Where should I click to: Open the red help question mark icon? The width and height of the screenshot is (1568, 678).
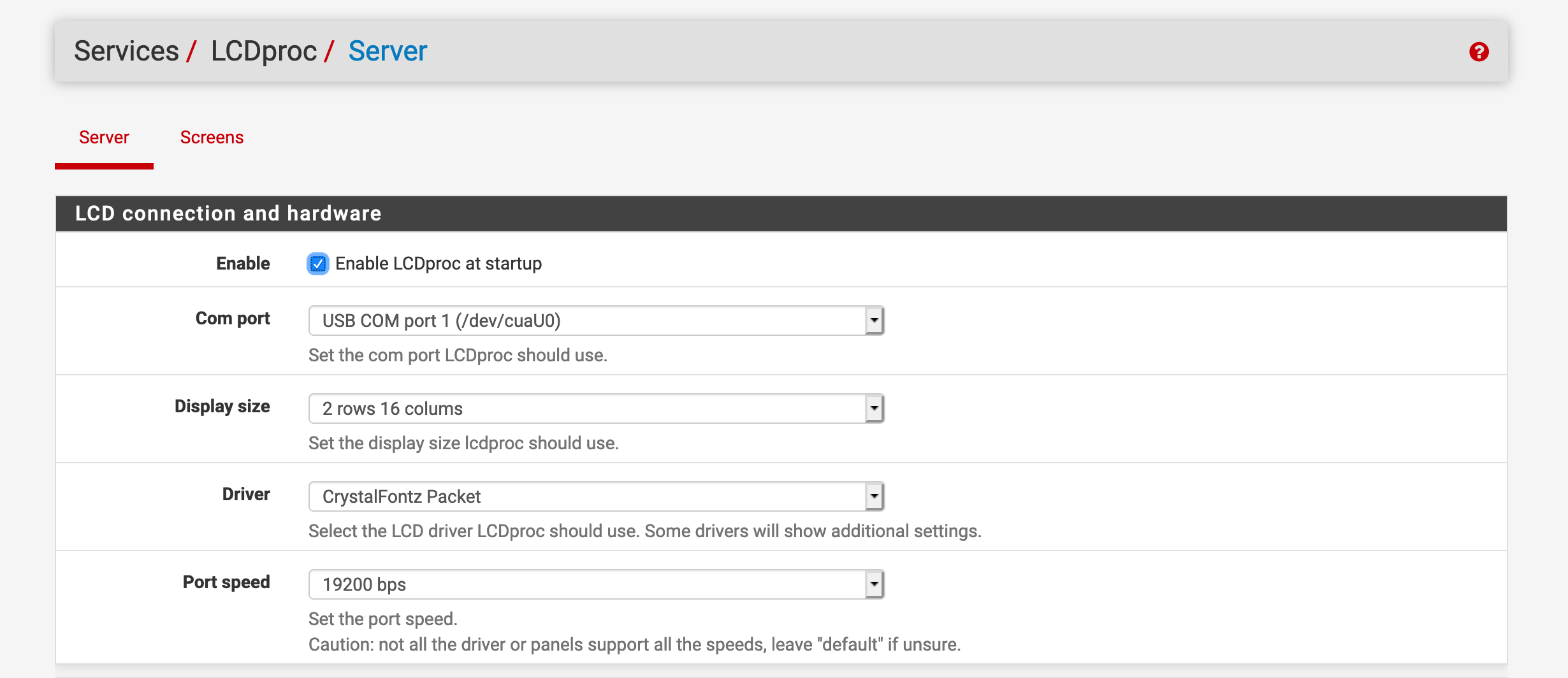tap(1479, 52)
